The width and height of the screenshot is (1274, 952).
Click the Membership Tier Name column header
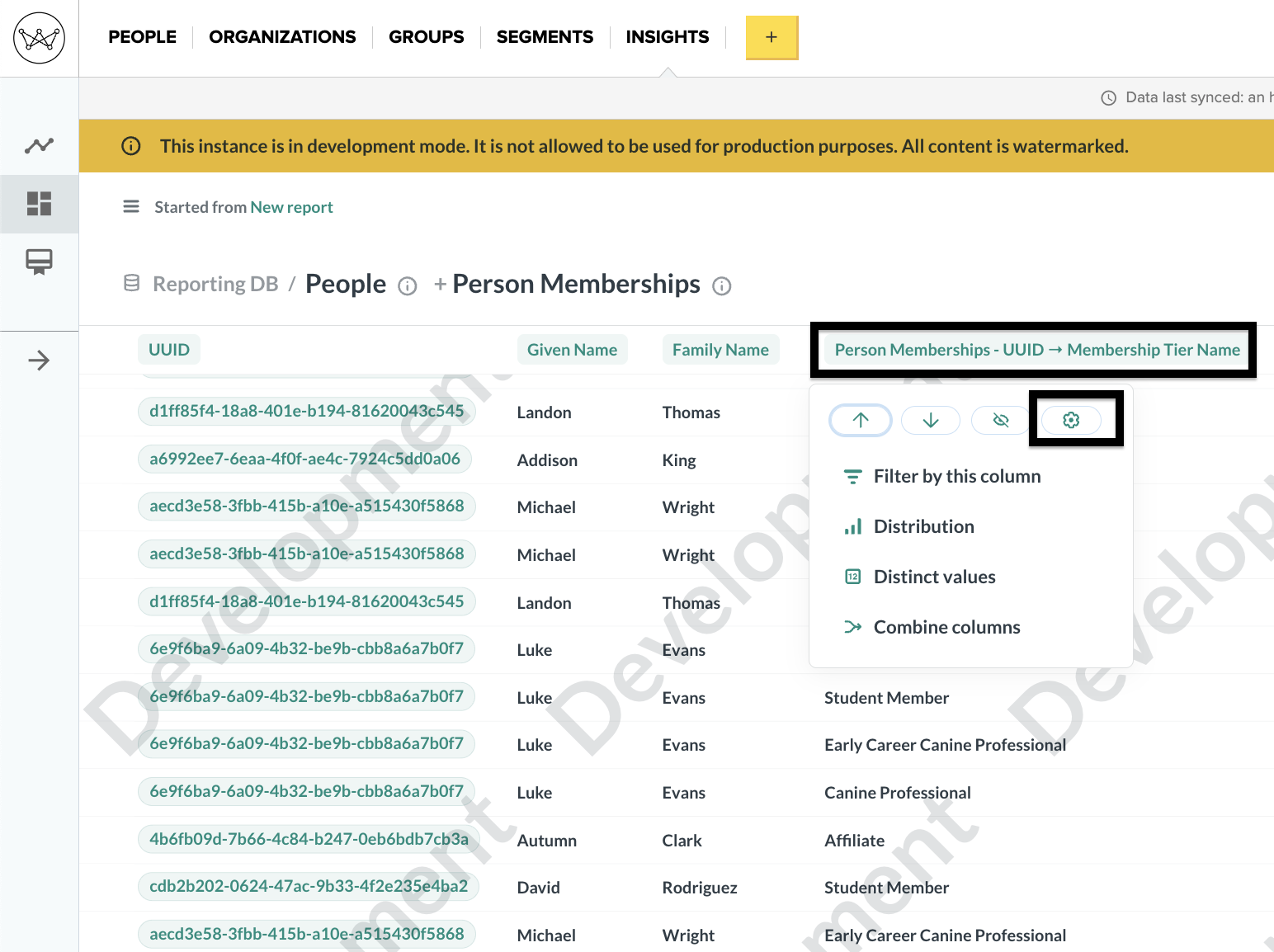[x=1037, y=350]
